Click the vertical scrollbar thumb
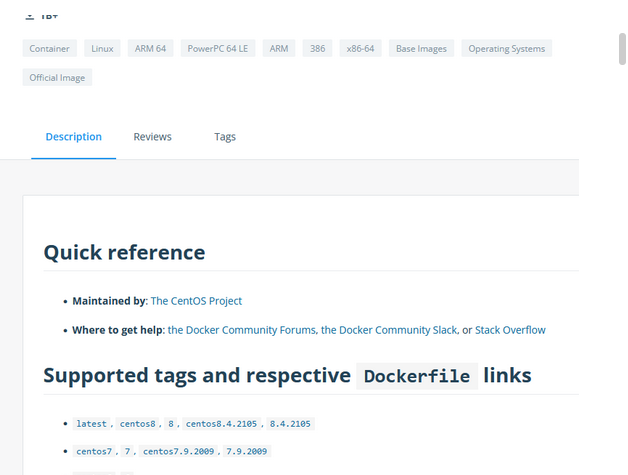Viewport: 628px width, 475px height. coord(622,49)
